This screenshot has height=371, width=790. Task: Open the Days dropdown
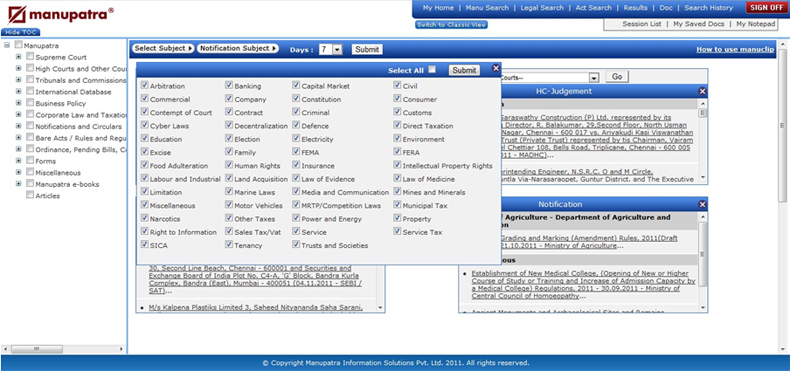tap(338, 49)
